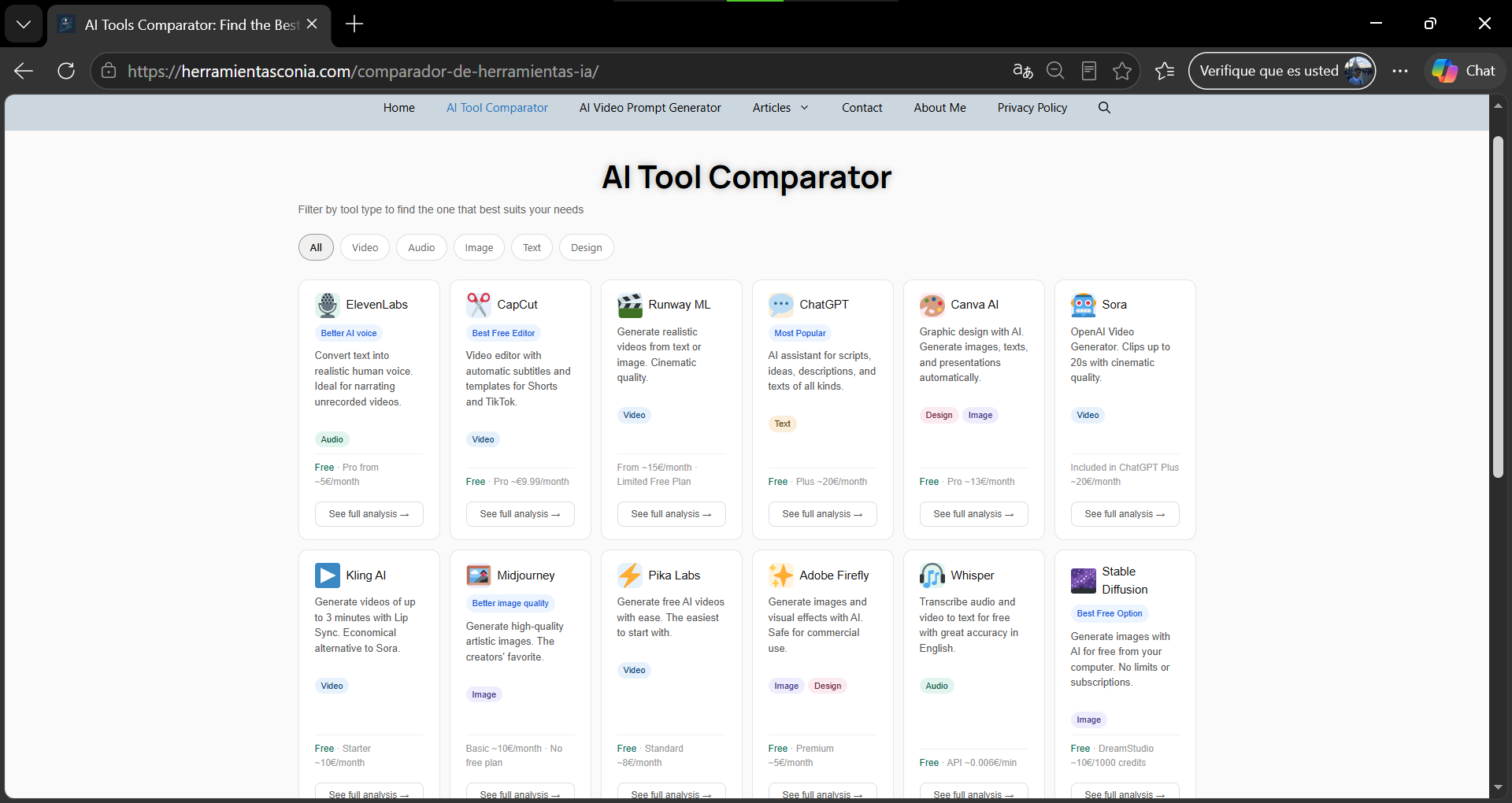Click the Audio tag on ElevenLabs card
This screenshot has height=803, width=1512.
click(332, 439)
